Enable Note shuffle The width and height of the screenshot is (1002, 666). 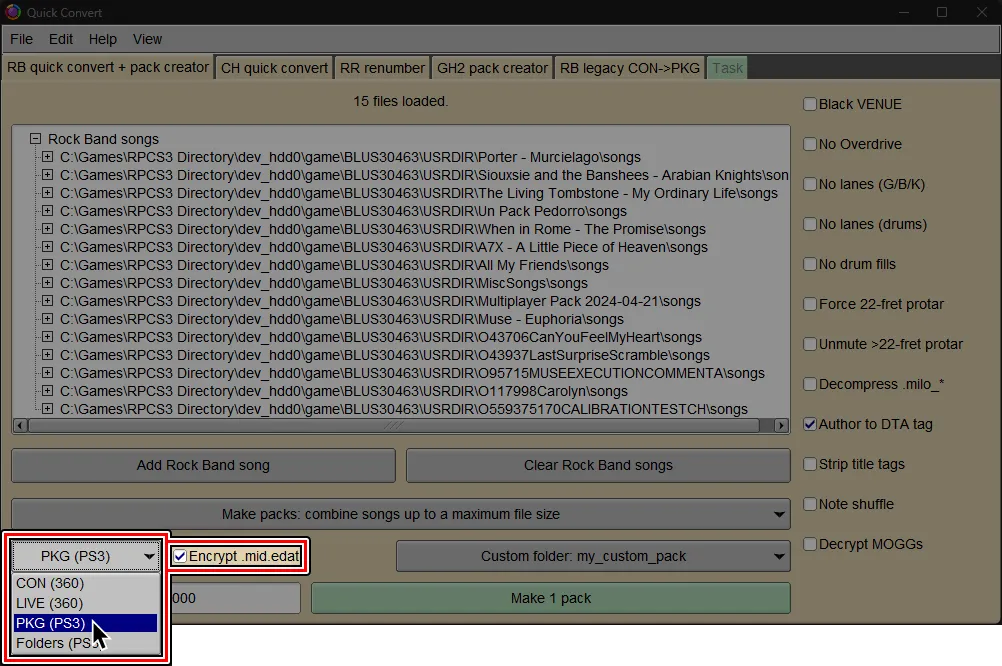(x=809, y=504)
